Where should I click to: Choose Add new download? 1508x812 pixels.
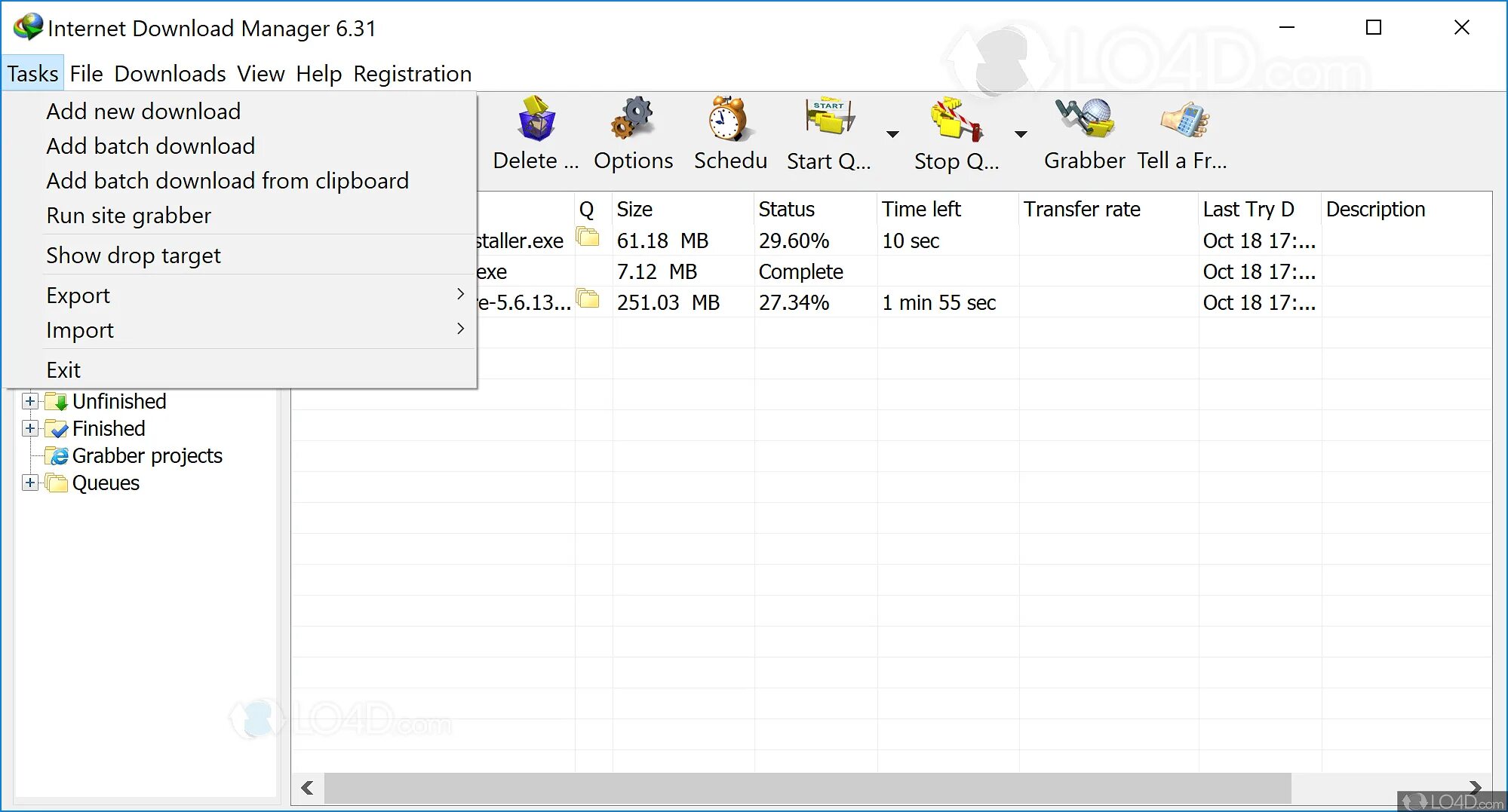[x=240, y=111]
